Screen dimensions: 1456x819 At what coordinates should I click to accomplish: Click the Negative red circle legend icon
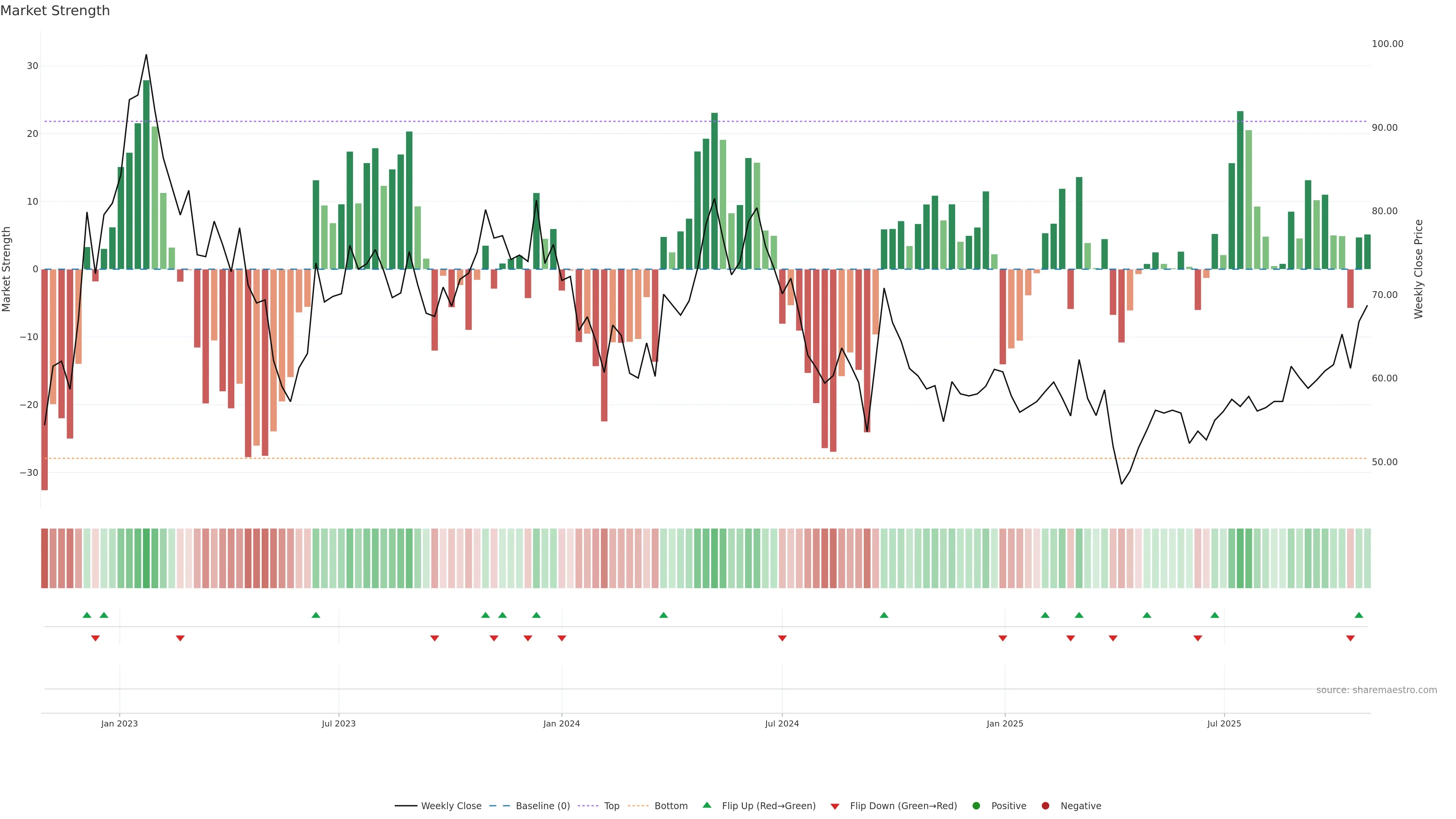1045,805
